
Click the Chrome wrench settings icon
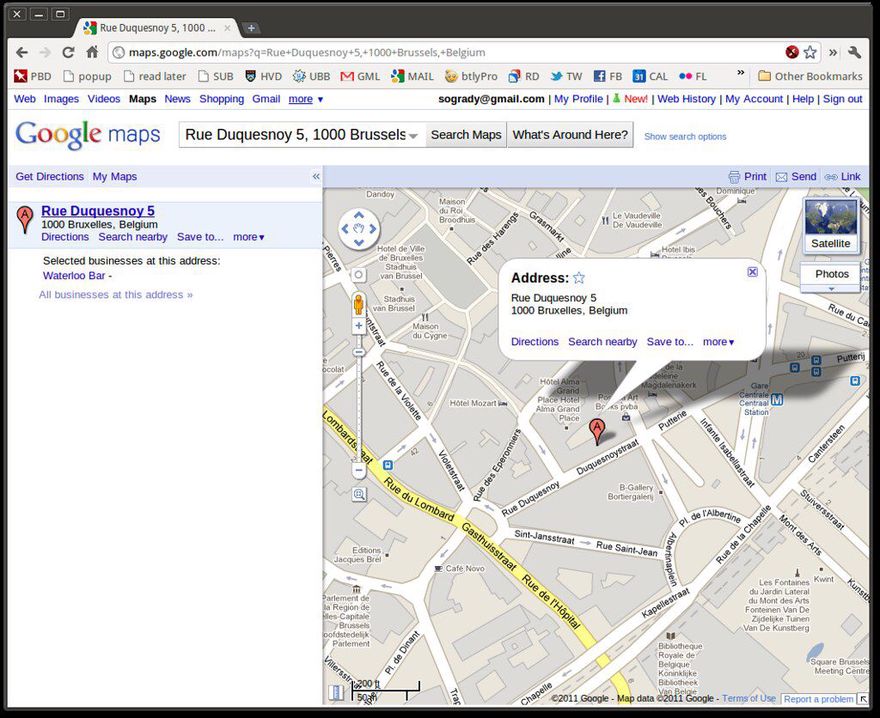tap(854, 52)
